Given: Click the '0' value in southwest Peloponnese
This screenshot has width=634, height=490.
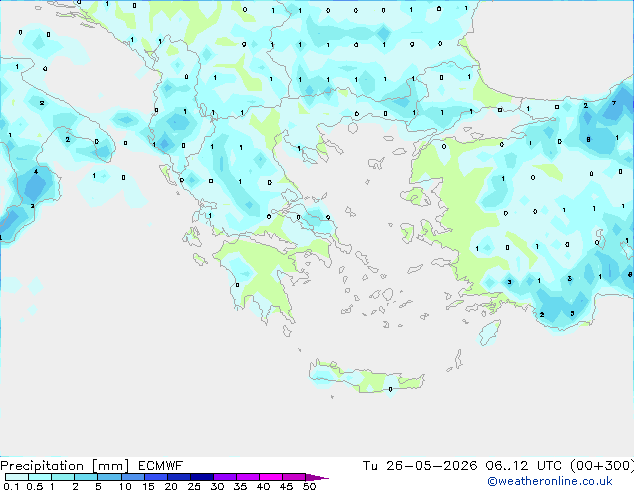Looking at the screenshot, I should [x=237, y=285].
